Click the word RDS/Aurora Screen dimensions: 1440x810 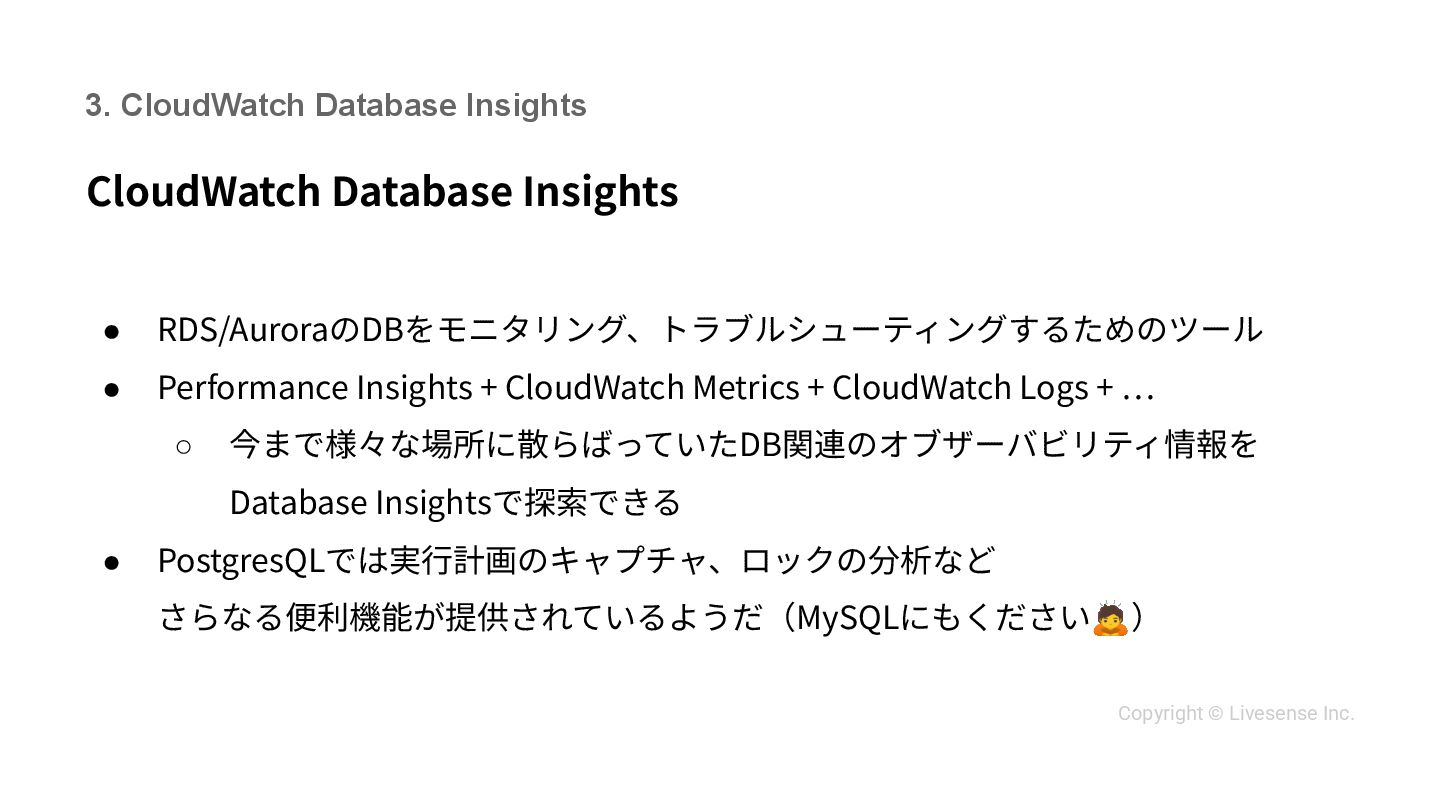click(243, 330)
